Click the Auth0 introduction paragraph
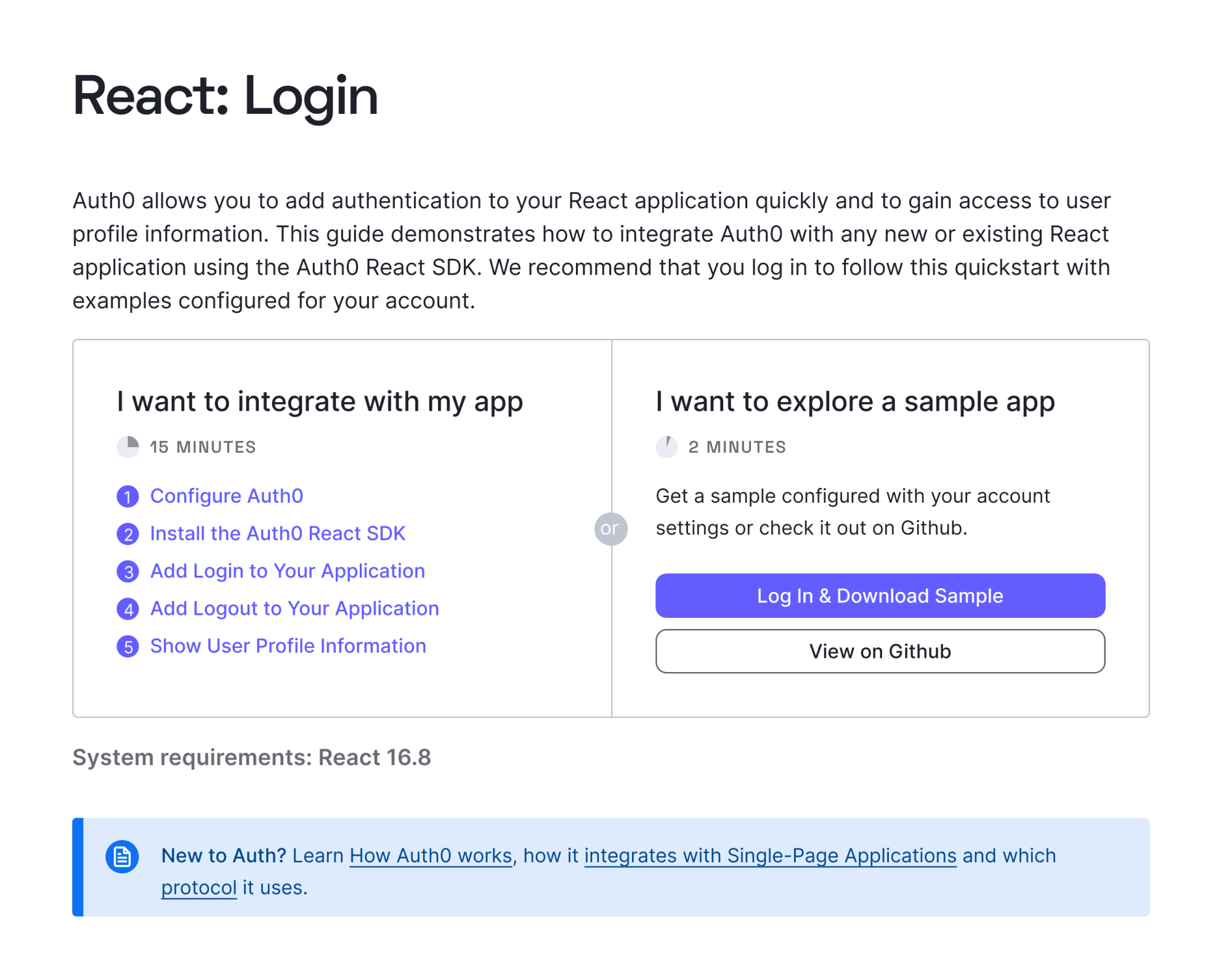 [x=591, y=251]
